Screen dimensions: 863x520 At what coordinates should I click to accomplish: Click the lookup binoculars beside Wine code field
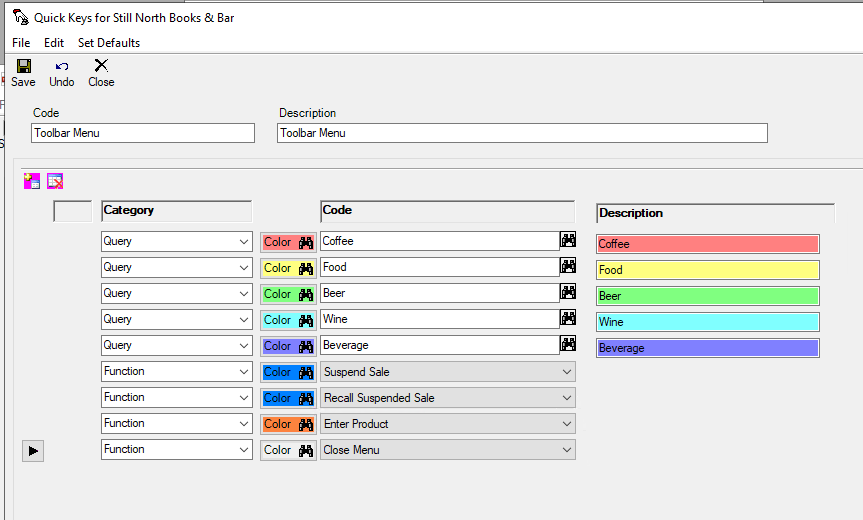568,317
